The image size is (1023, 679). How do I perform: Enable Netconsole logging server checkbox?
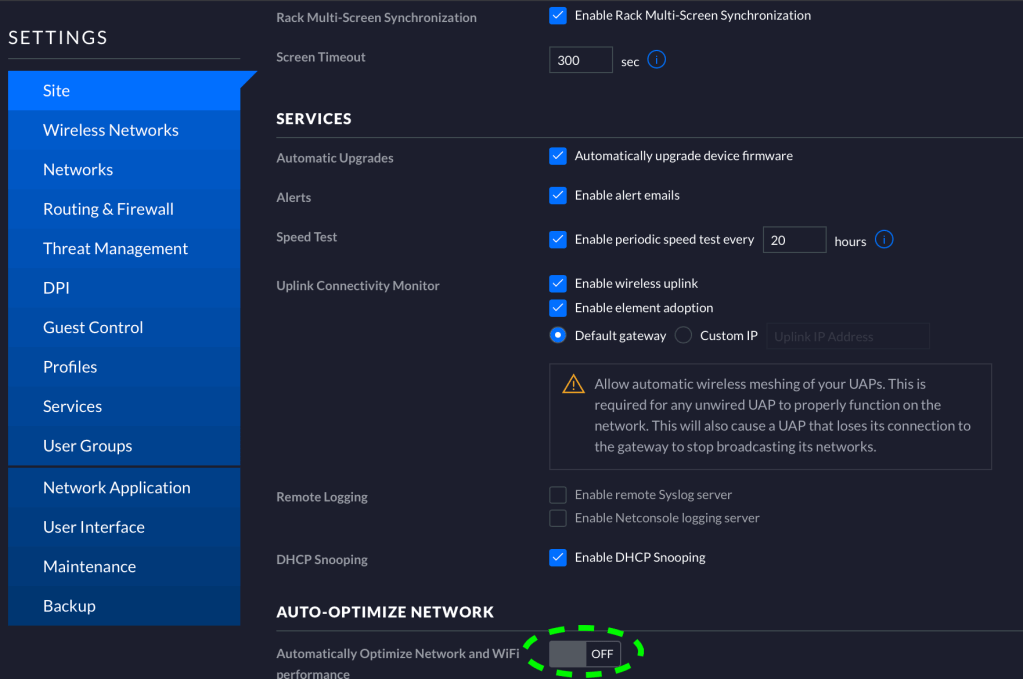[558, 518]
